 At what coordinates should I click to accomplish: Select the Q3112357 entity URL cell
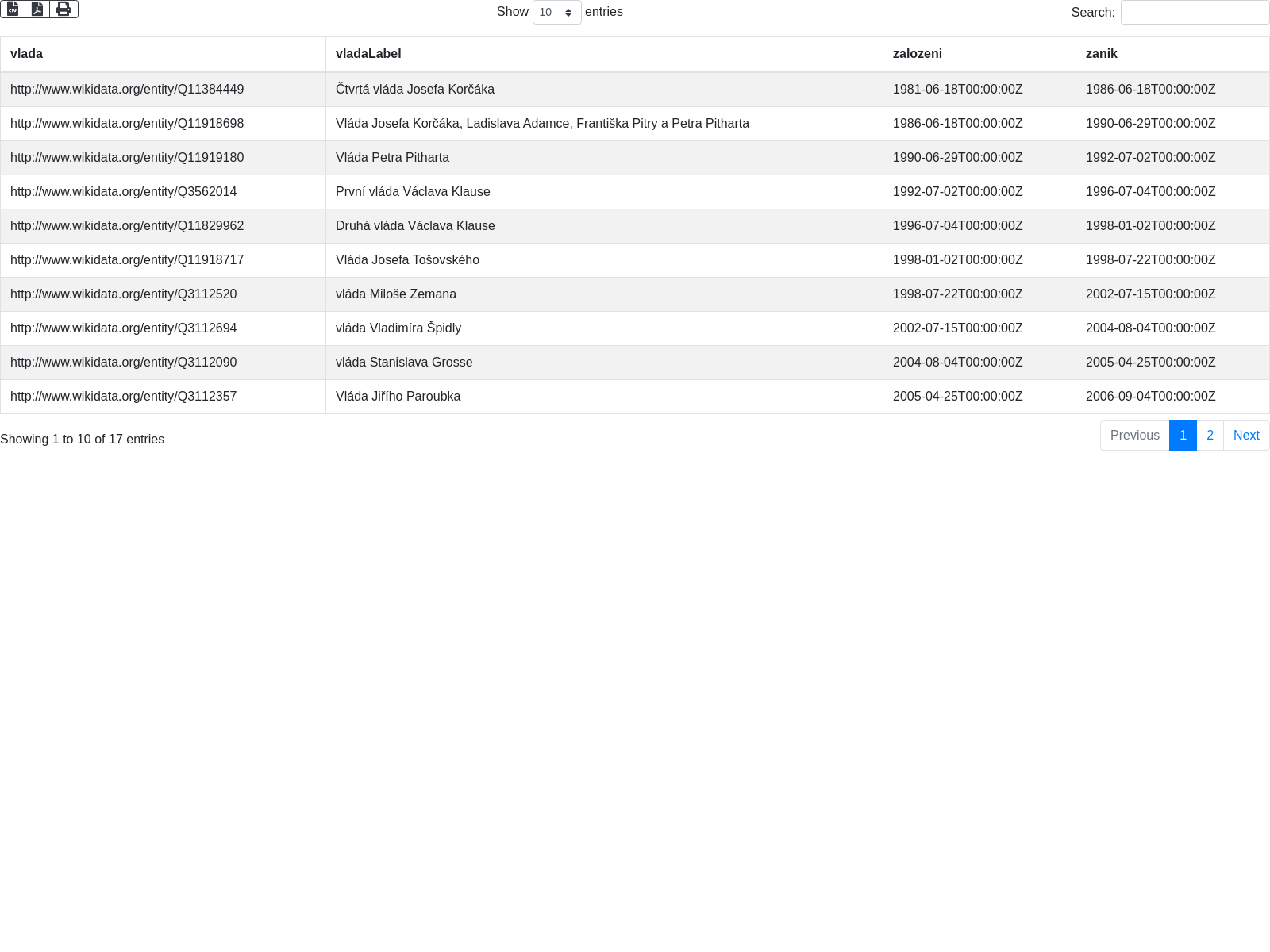(123, 397)
